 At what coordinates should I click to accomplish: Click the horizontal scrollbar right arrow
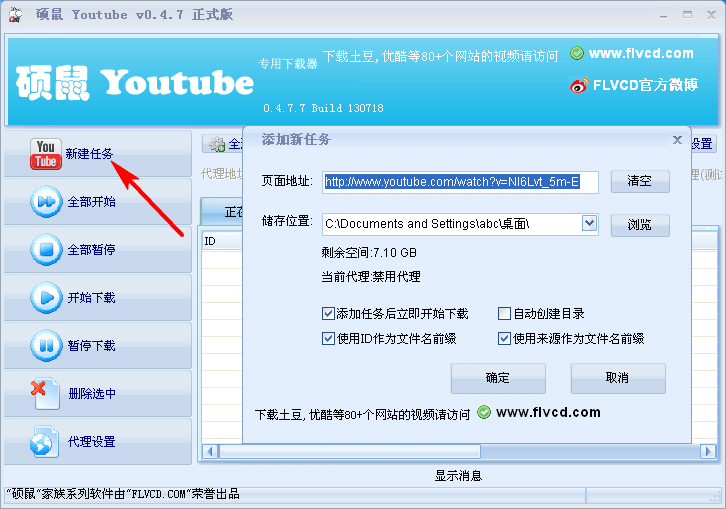pyautogui.click(x=707, y=451)
